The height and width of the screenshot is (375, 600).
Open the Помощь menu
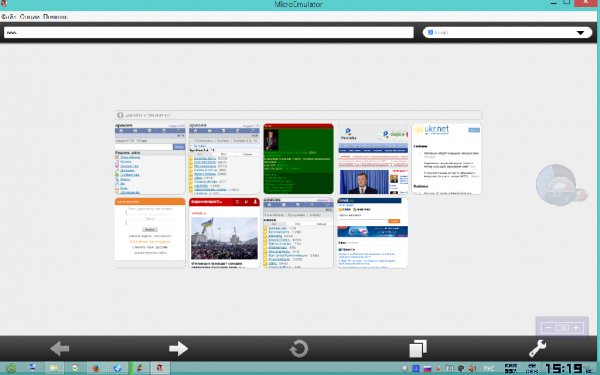point(55,16)
